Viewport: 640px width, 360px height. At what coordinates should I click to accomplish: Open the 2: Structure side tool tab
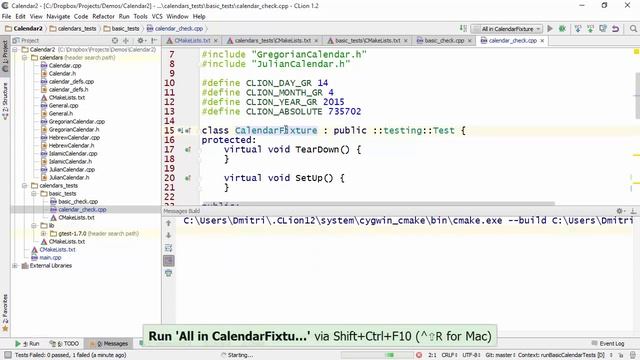coord(5,101)
